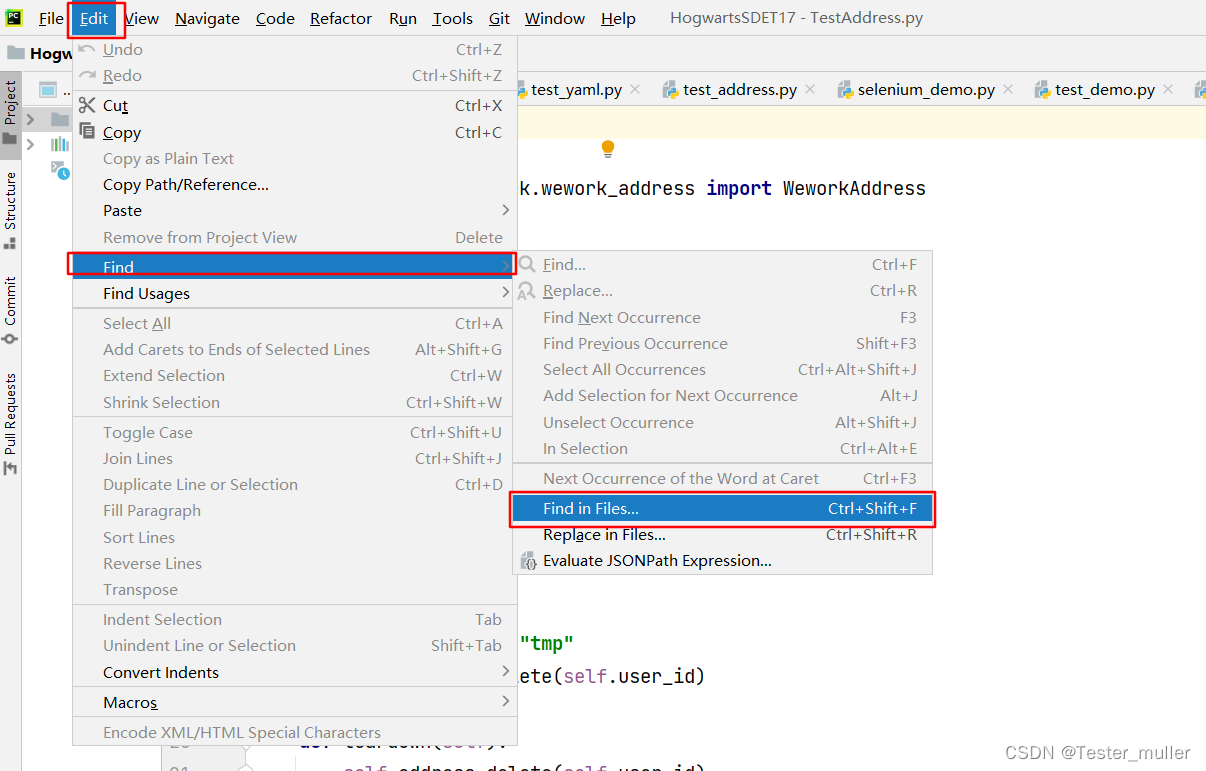Toggle the Pull Requests tool window
The height and width of the screenshot is (771, 1206).
tap(10, 424)
